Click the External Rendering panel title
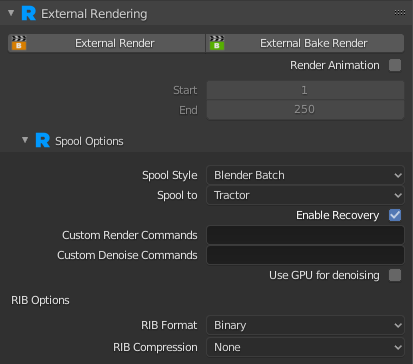Image resolution: width=413 pixels, height=364 pixels. (94, 14)
